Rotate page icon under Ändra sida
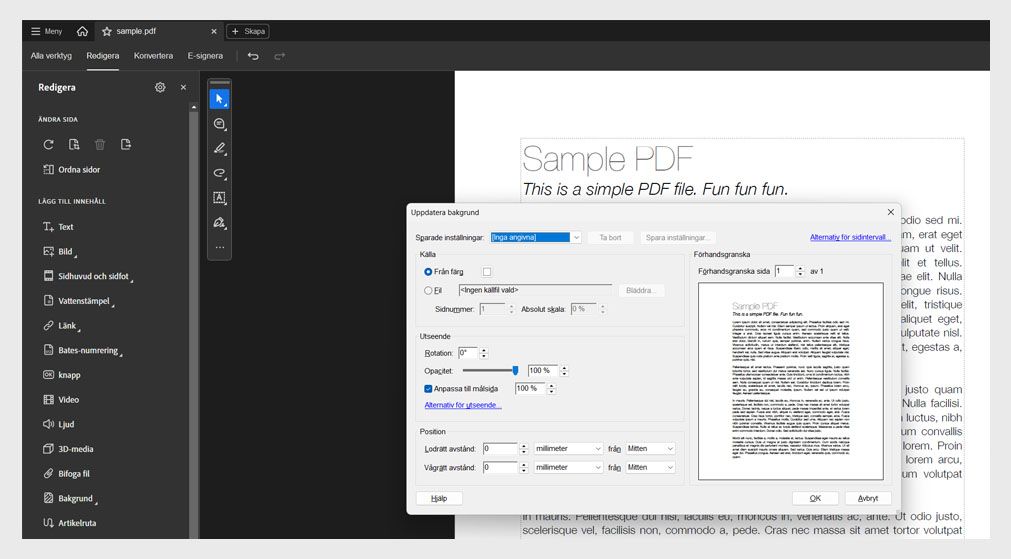Screen dimensions: 1011x559 tap(48, 144)
